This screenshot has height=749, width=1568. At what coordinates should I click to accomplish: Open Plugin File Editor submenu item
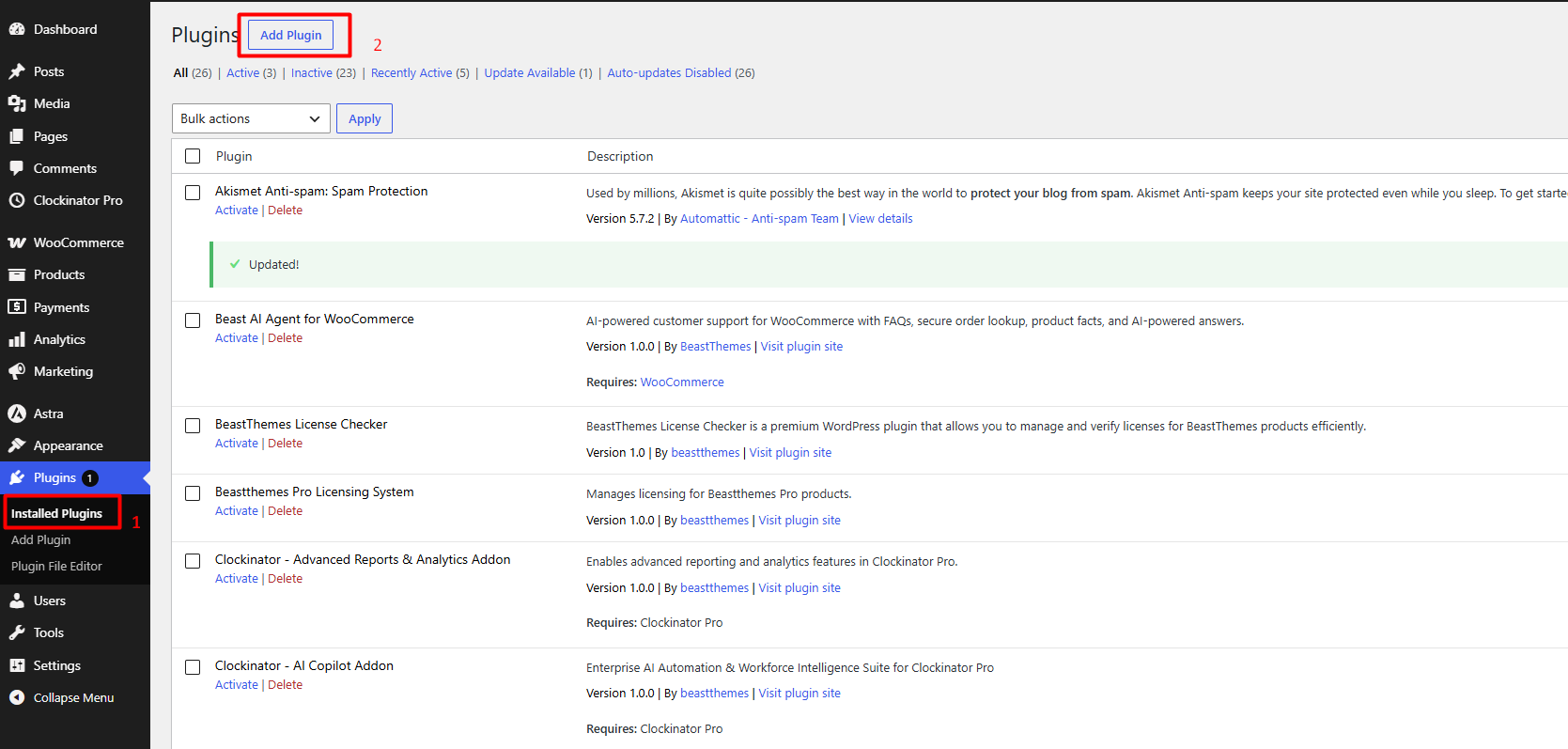[x=56, y=567]
